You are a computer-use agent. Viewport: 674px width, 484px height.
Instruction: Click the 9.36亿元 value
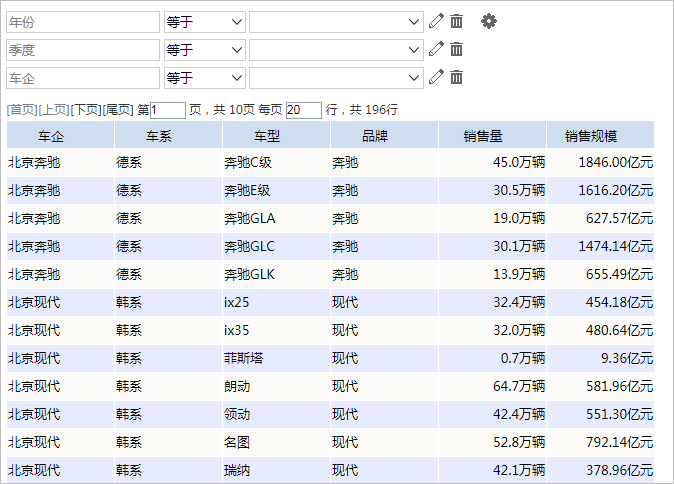(x=627, y=358)
